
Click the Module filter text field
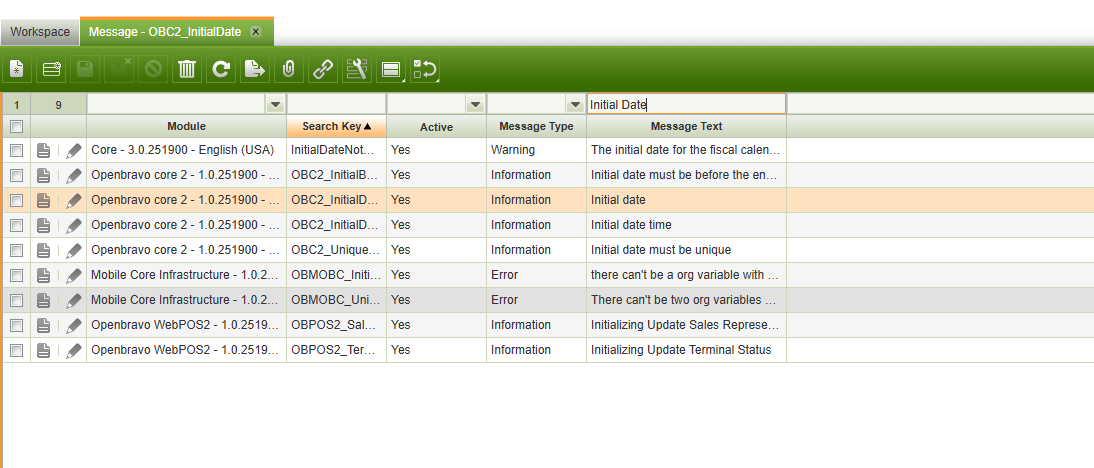tap(177, 105)
